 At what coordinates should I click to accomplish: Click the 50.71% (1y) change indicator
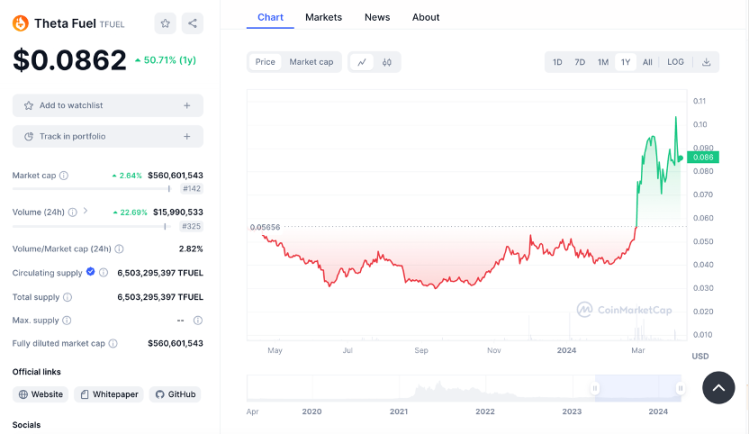coord(165,60)
